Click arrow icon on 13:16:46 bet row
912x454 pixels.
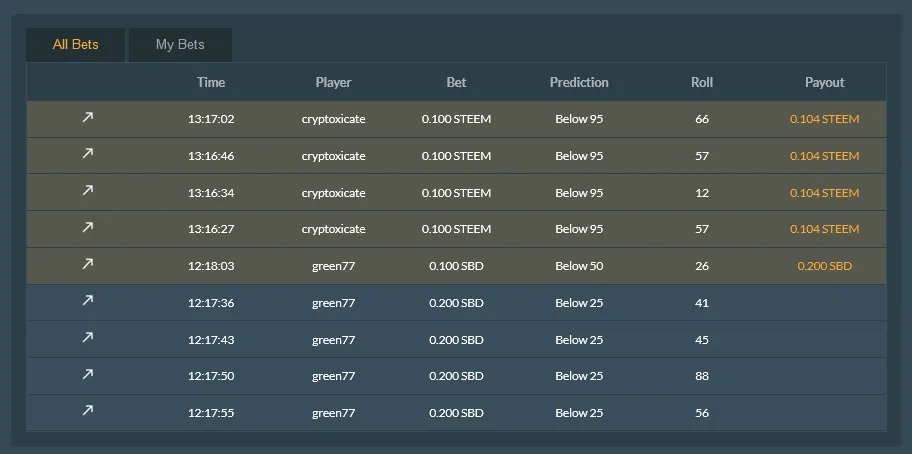tap(87, 154)
